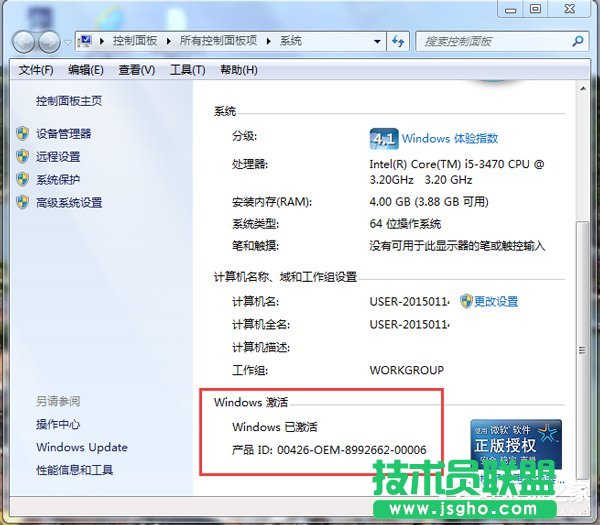Click the 更改设置 link
Viewport: 600px width, 525px height.
[x=496, y=302]
